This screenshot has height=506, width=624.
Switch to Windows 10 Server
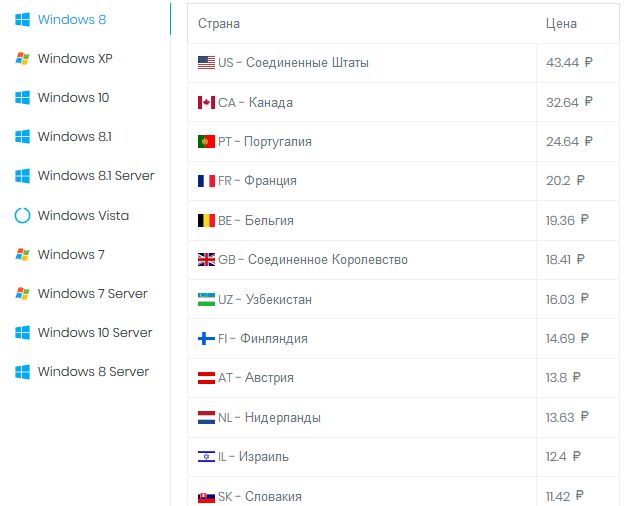click(x=94, y=333)
